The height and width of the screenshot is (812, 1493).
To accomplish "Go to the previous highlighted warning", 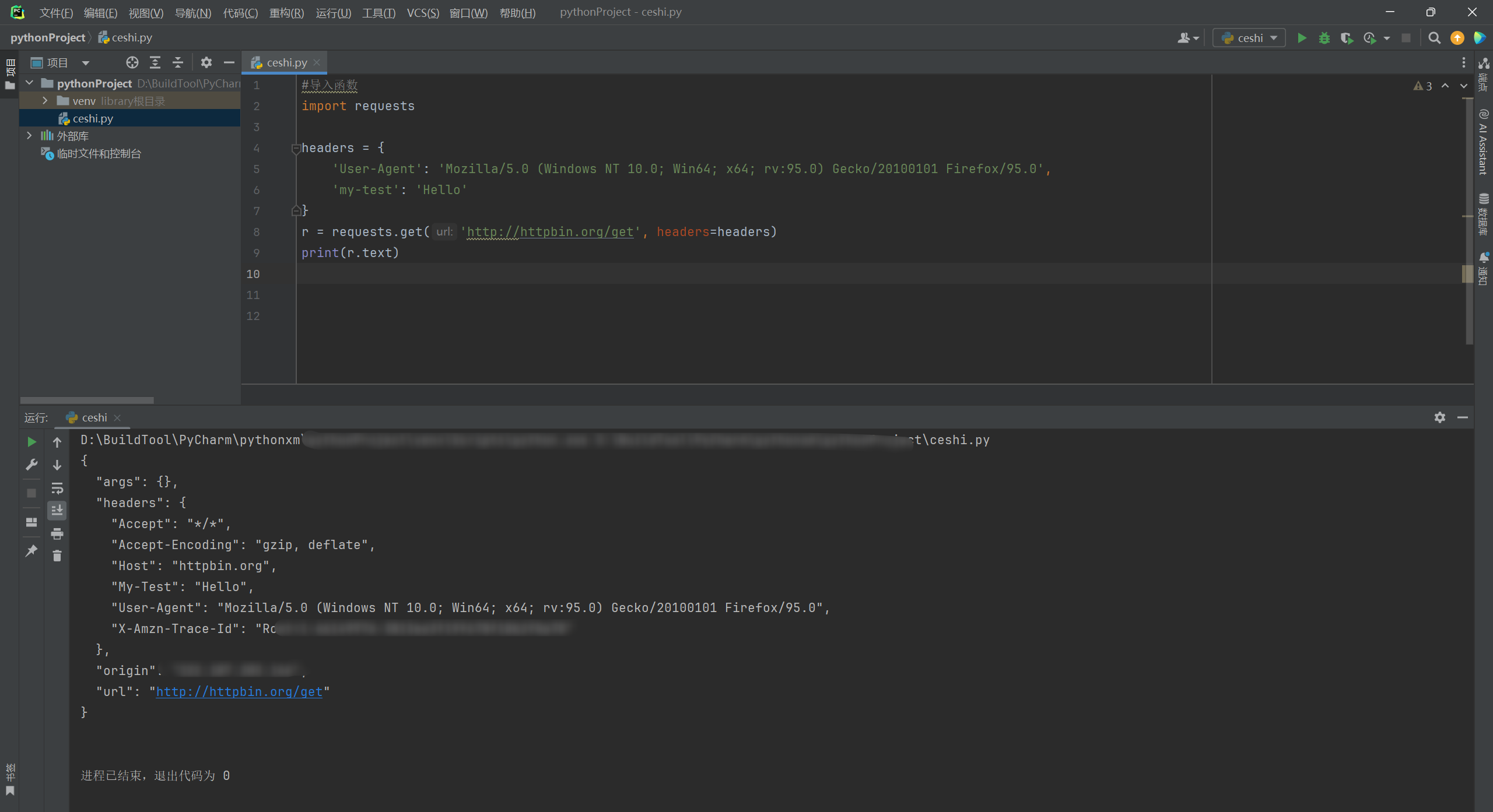I will (x=1445, y=86).
